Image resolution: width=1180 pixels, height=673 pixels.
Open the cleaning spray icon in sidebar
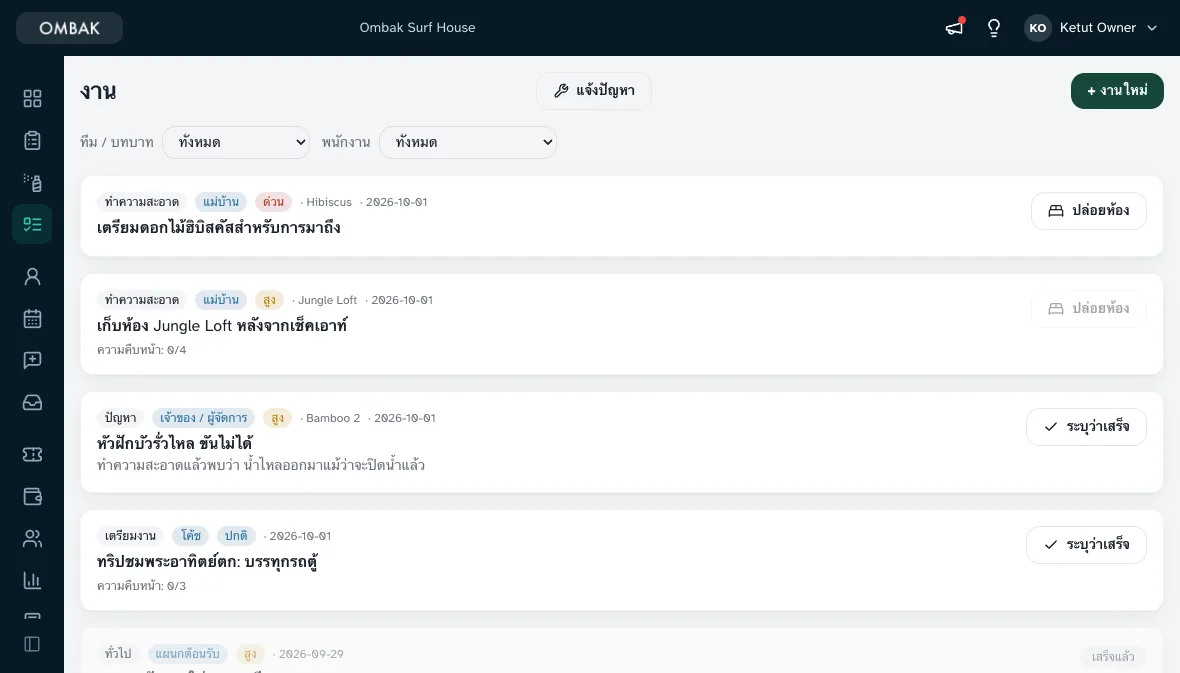coord(32,182)
